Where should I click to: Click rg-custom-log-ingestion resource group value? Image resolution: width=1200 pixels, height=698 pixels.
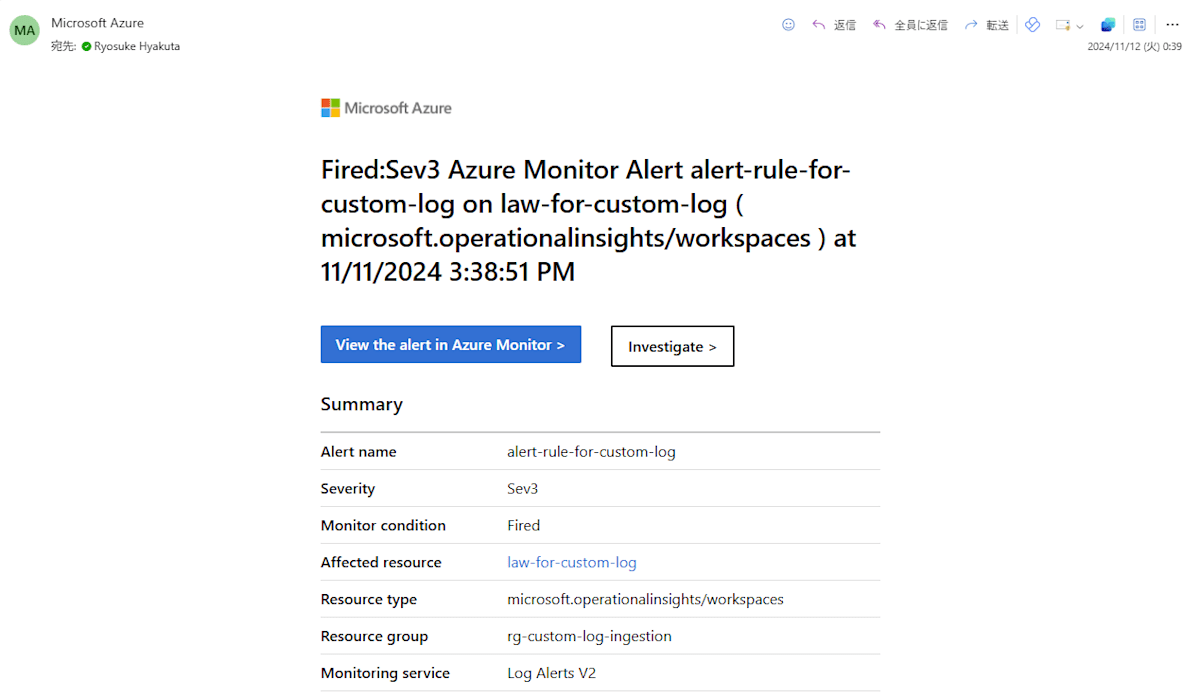[590, 636]
